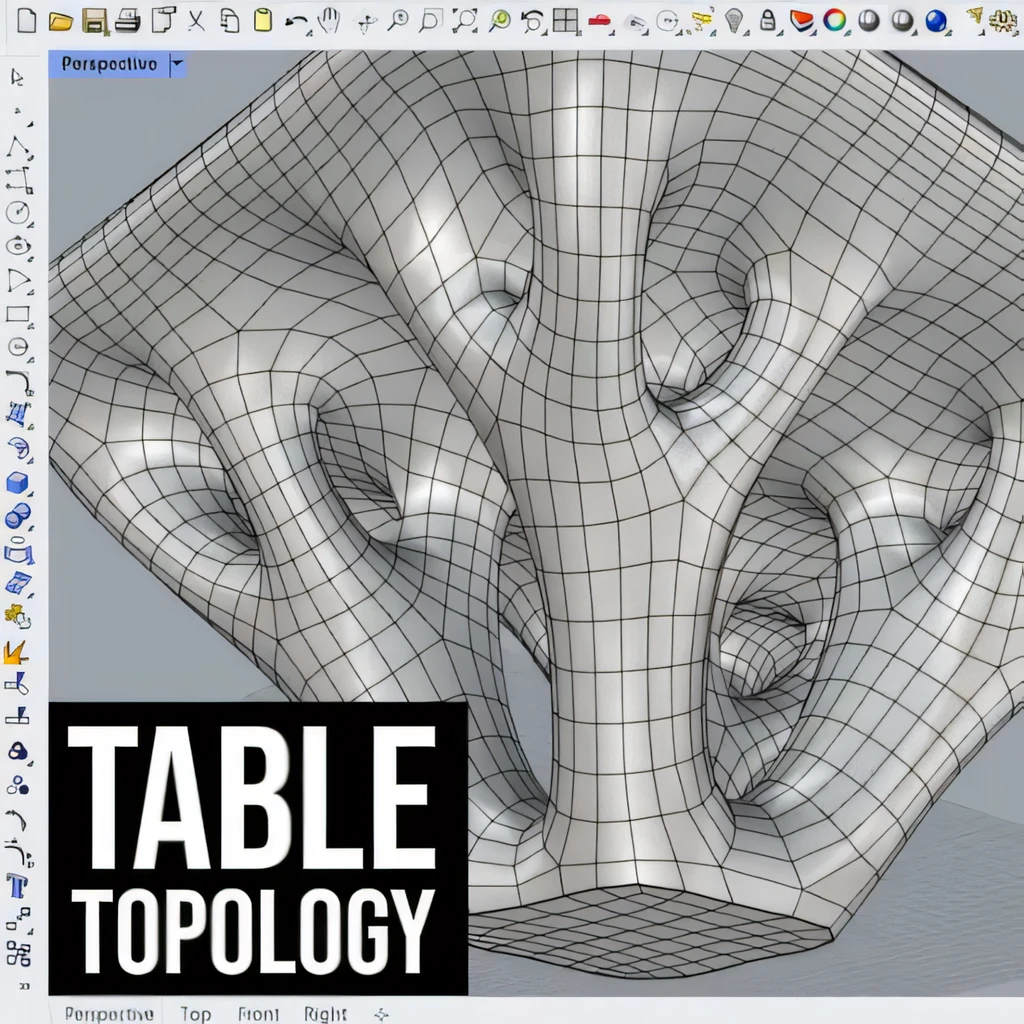Viewport: 1024px width, 1024px height.
Task: Click the Perspective viewport title label
Action: 109,64
